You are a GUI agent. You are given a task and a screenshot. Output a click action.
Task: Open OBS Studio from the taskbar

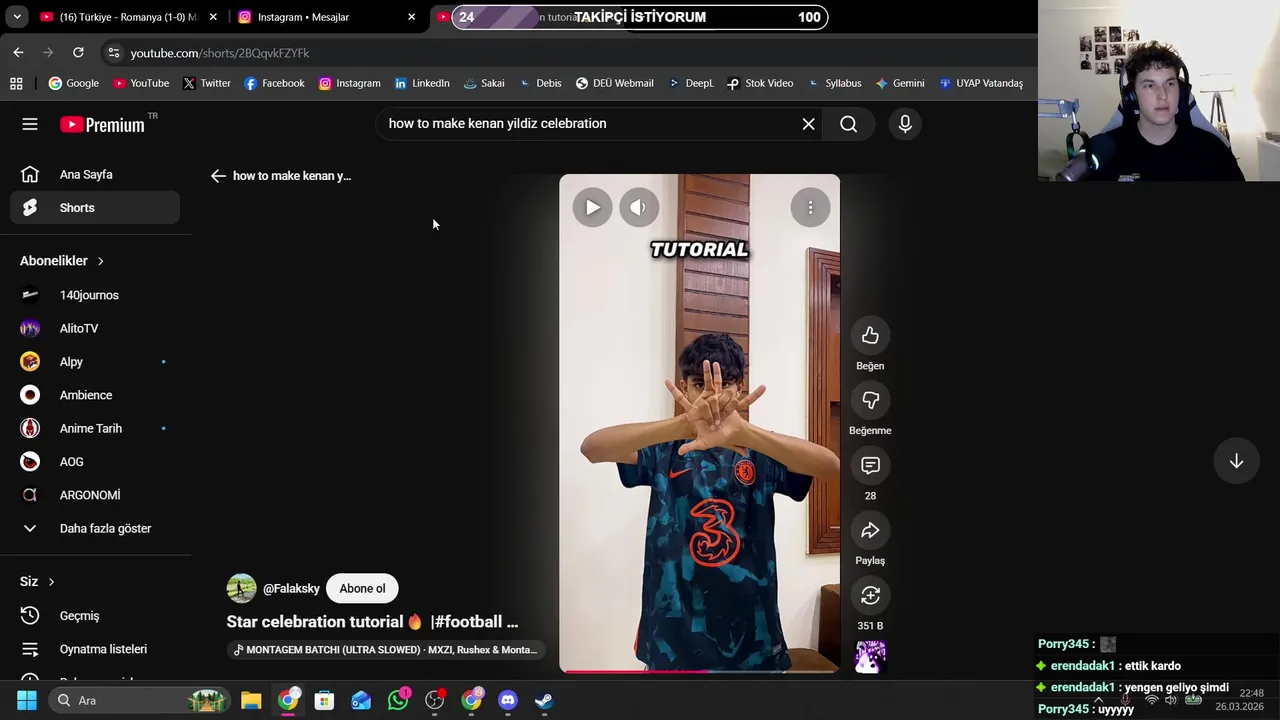pyautogui.click(x=435, y=701)
